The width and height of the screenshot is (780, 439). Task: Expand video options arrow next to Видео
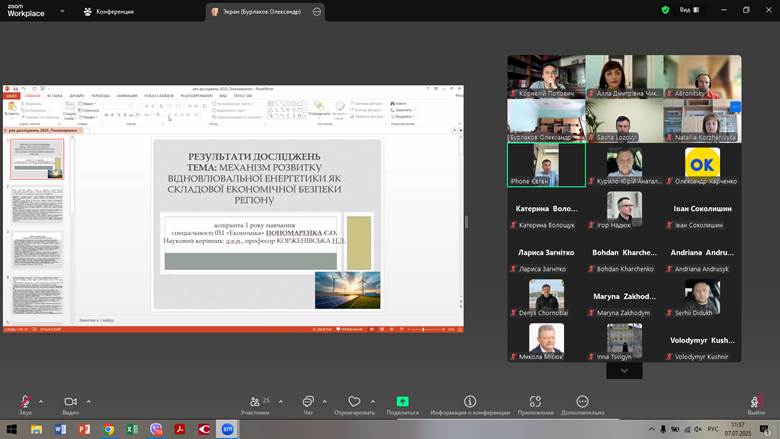coord(89,401)
